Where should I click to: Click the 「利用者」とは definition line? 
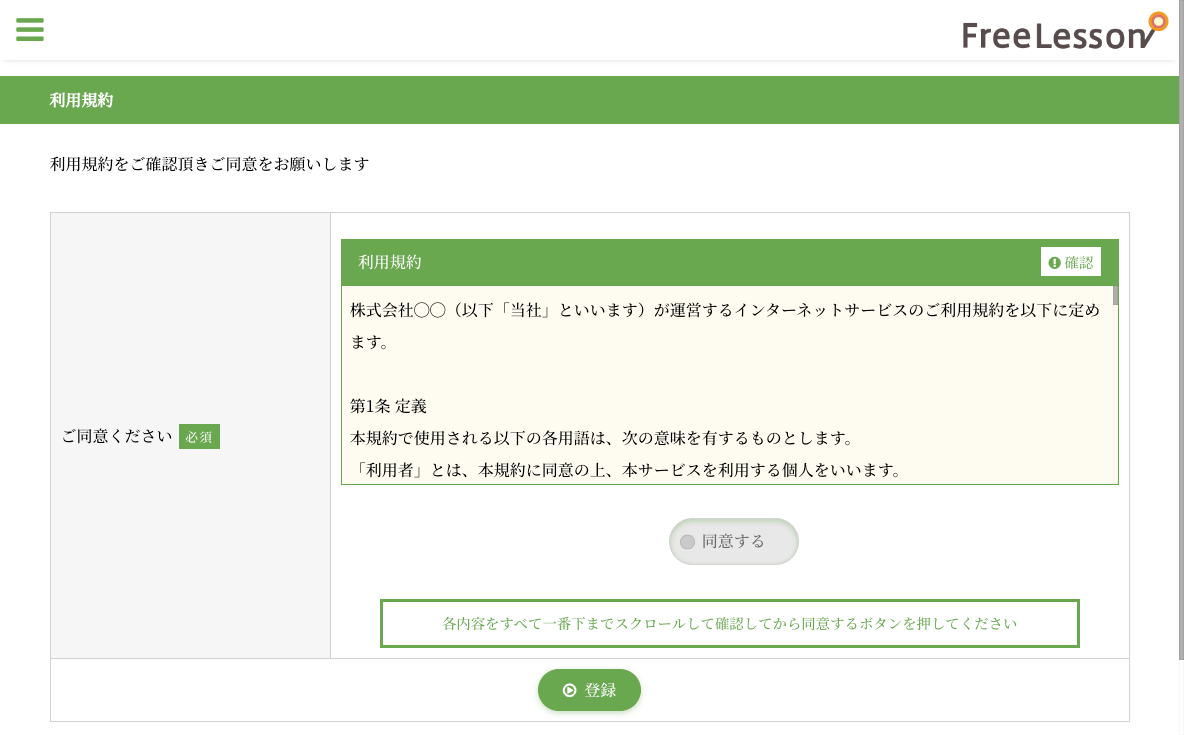[626, 470]
